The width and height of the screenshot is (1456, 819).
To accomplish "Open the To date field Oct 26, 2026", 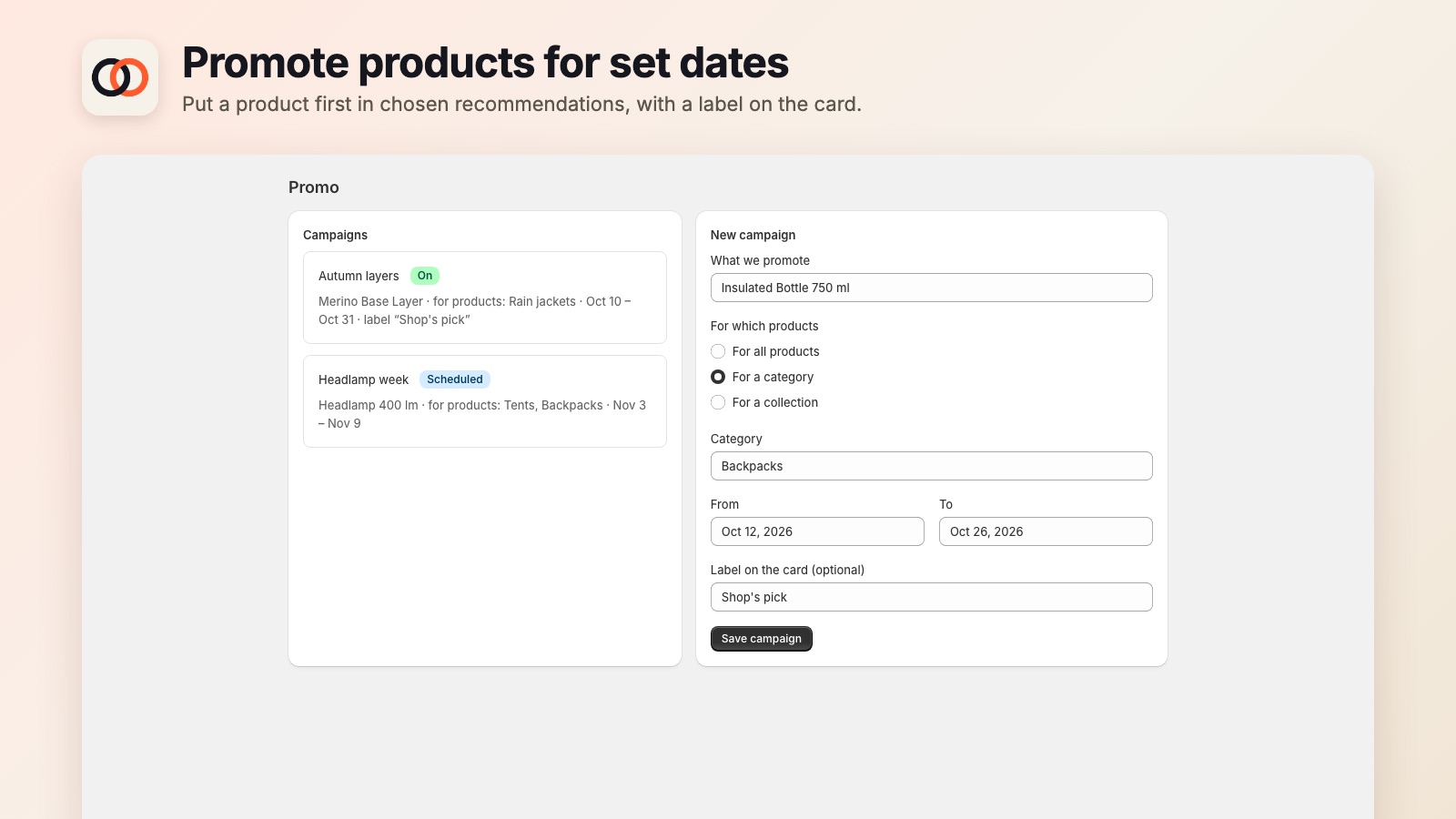I will [x=1046, y=531].
